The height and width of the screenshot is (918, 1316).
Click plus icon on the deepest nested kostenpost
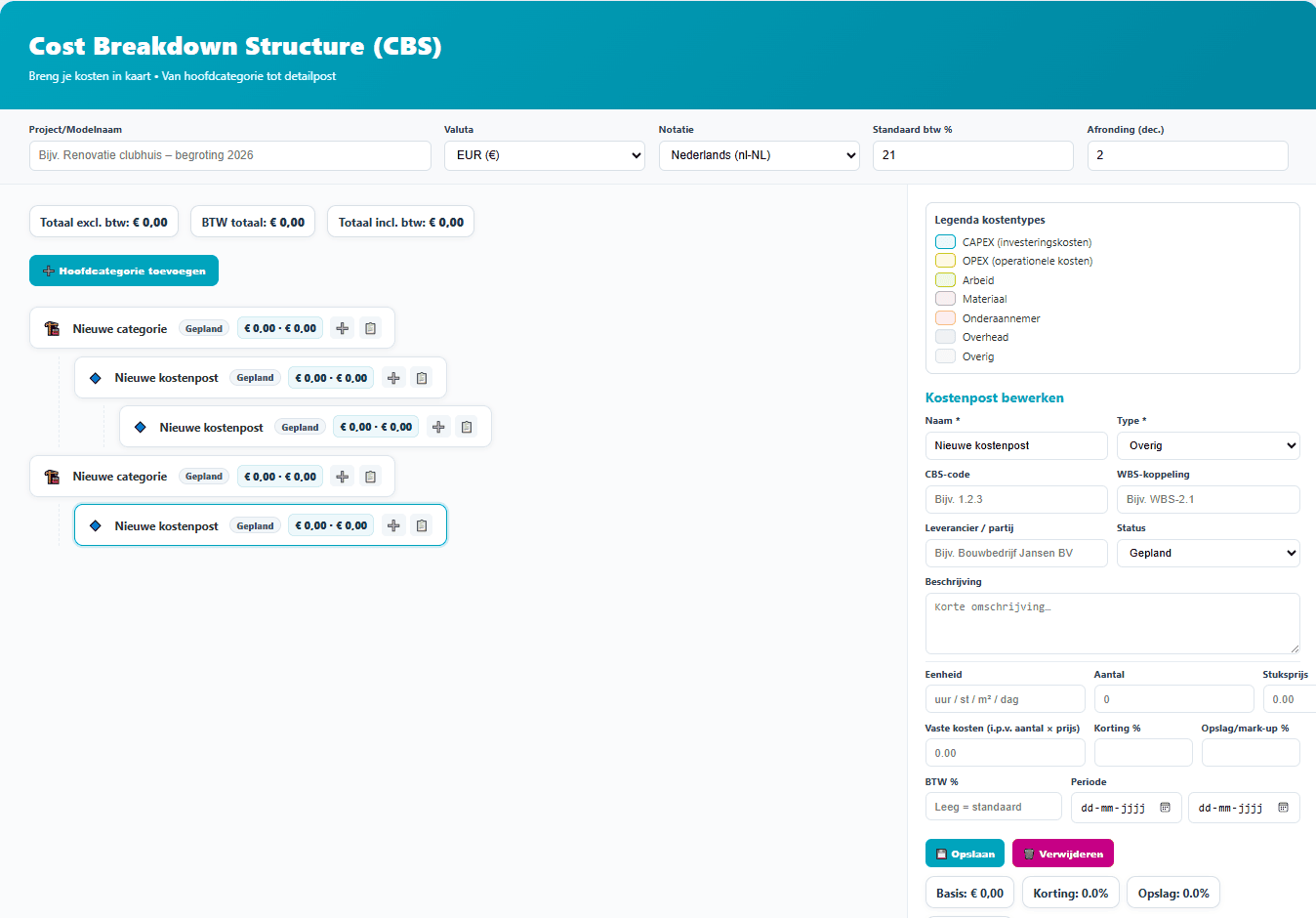pyautogui.click(x=438, y=427)
